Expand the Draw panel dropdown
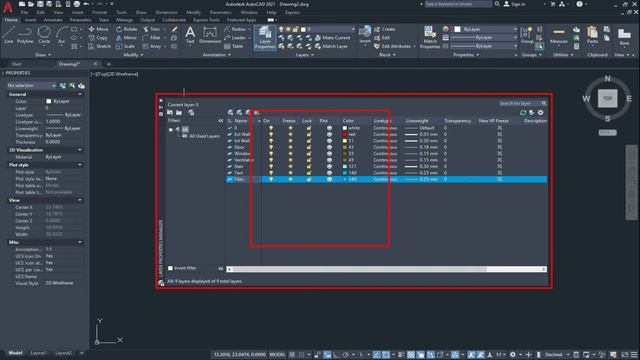 [43, 55]
